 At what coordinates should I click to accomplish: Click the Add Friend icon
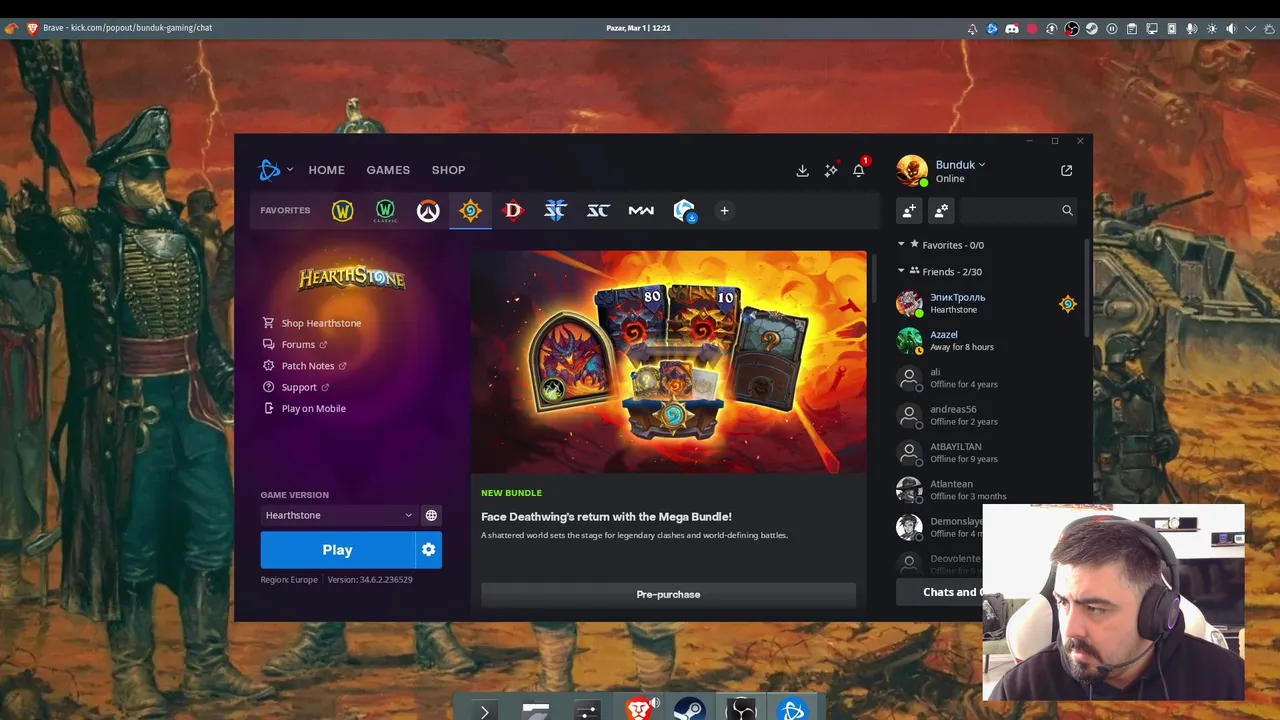pos(909,211)
